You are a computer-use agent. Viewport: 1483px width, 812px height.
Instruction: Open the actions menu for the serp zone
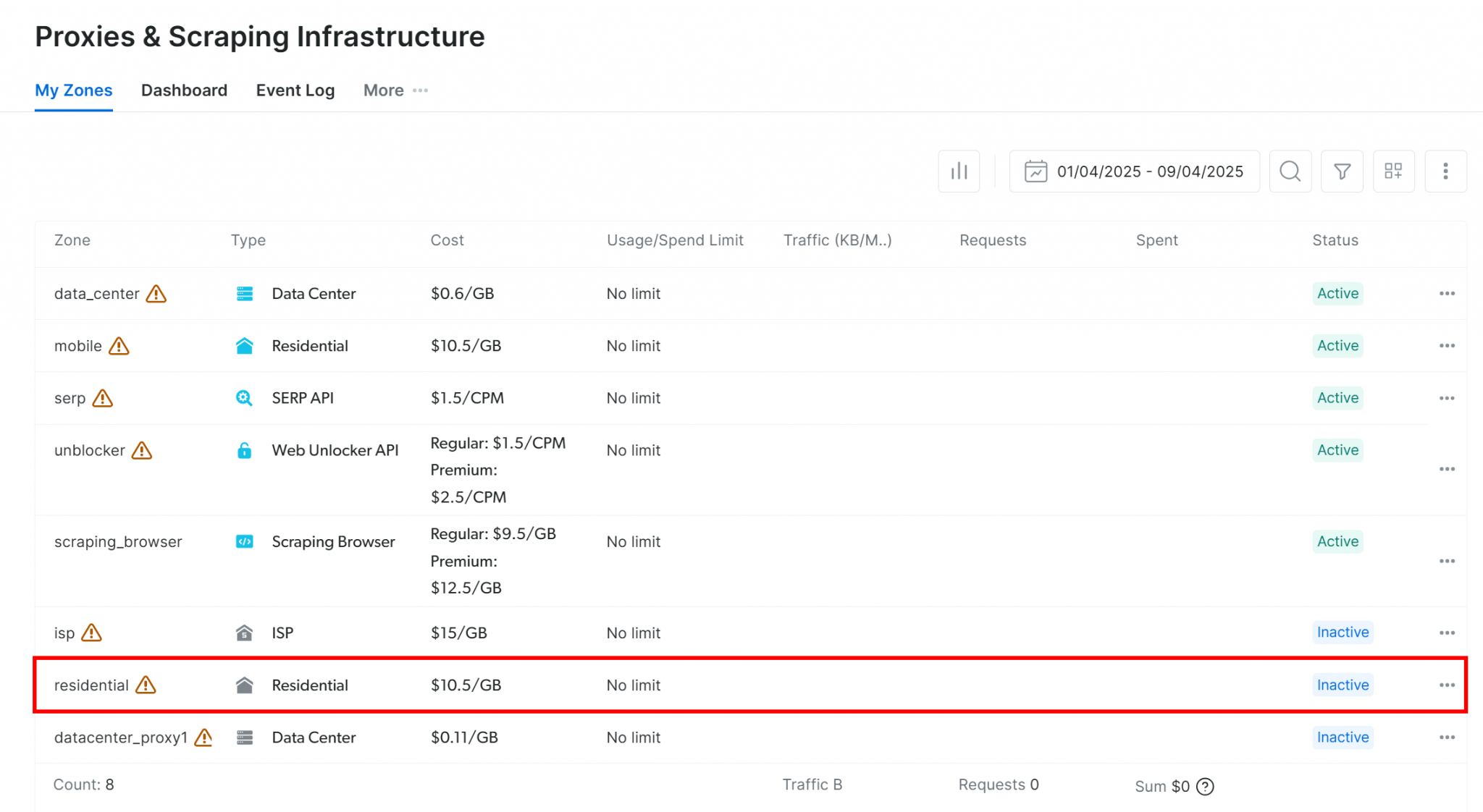point(1446,398)
